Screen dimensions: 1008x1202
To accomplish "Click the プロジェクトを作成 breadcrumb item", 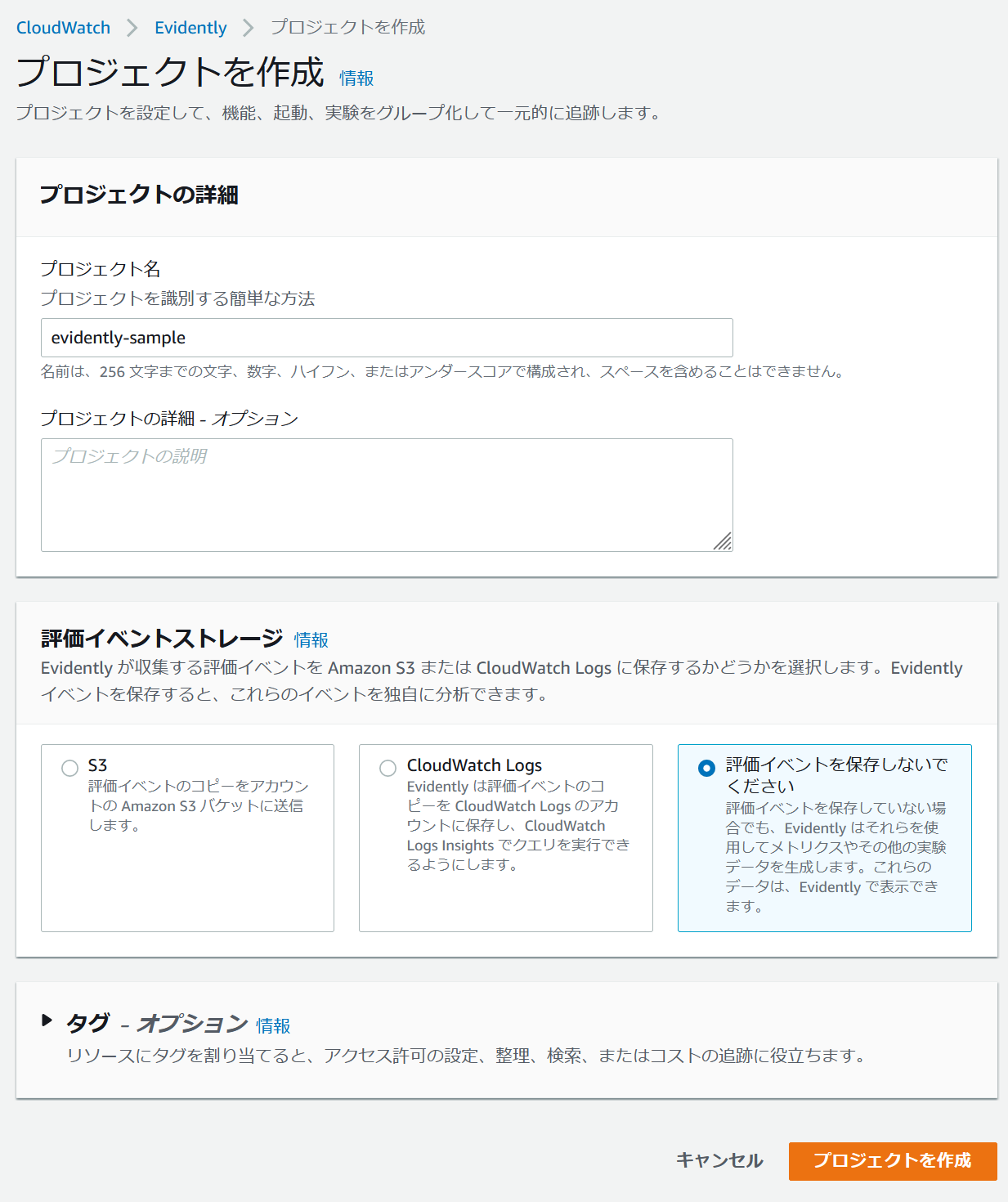I will pyautogui.click(x=347, y=28).
